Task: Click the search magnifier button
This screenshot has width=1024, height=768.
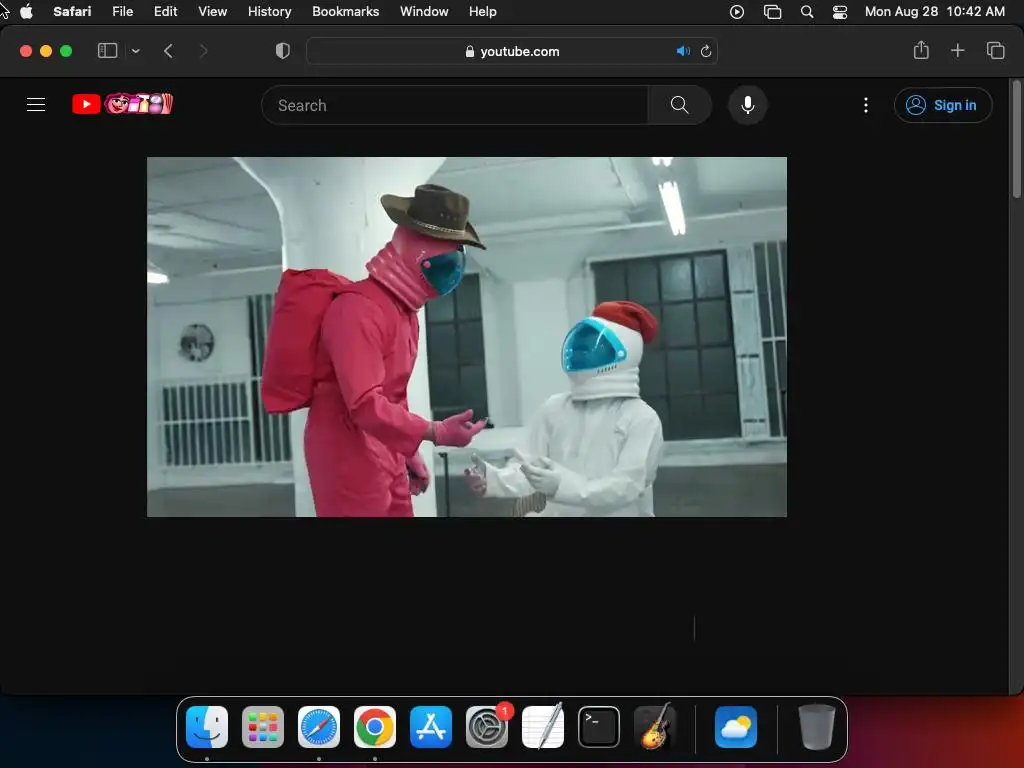Action: click(x=679, y=105)
